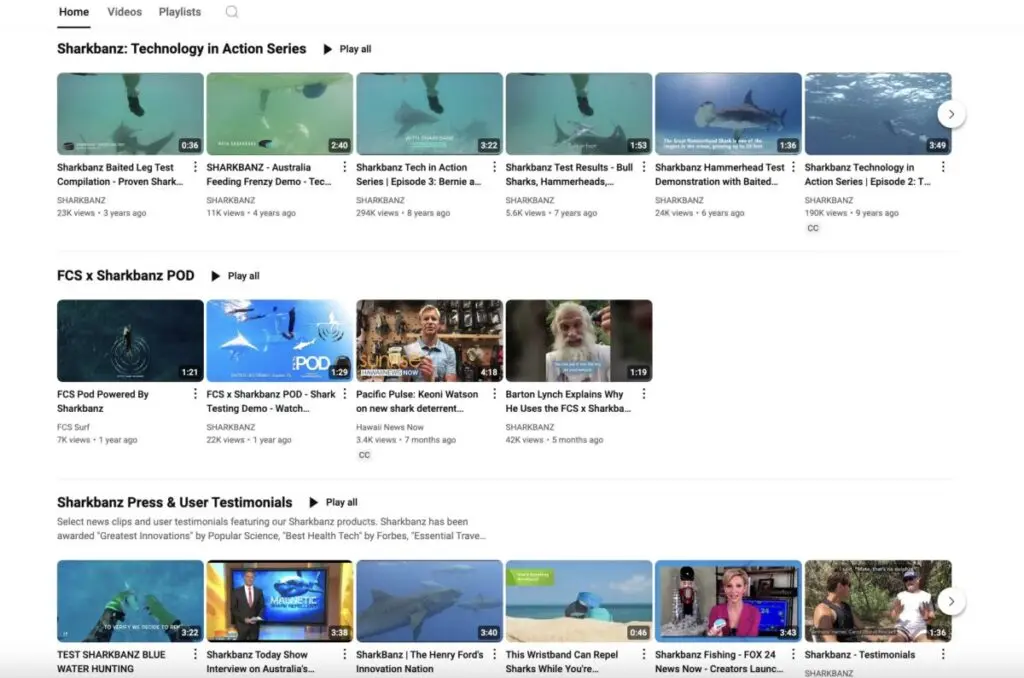This screenshot has width=1024, height=678.
Task: Play all Press & User Testimonials videos
Action: tap(333, 502)
